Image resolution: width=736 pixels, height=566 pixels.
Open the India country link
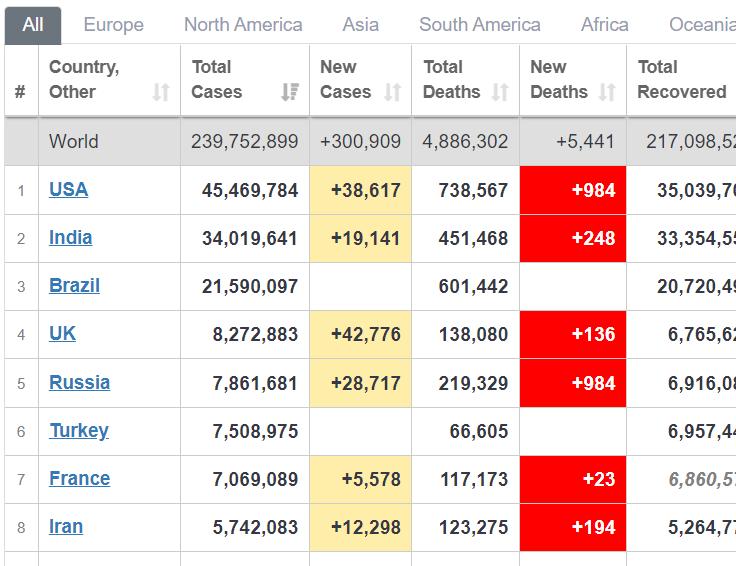point(70,237)
